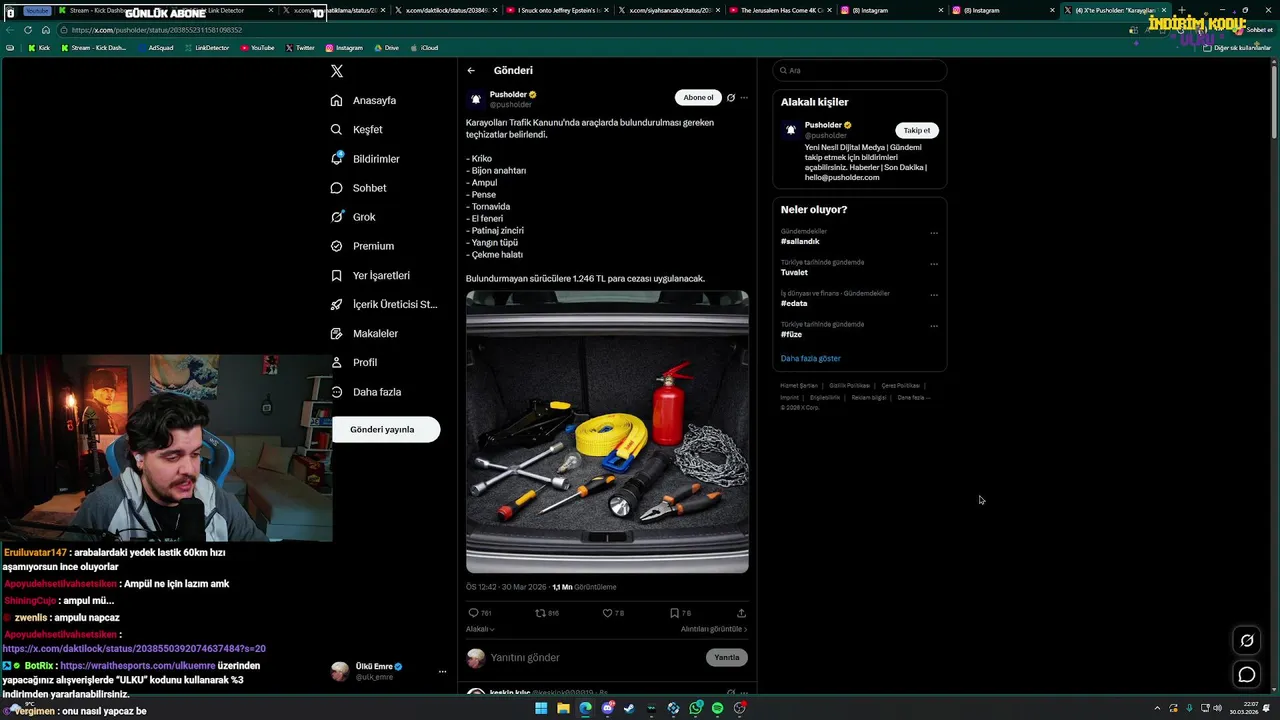
Task: Open Premium page
Action: pos(363,246)
